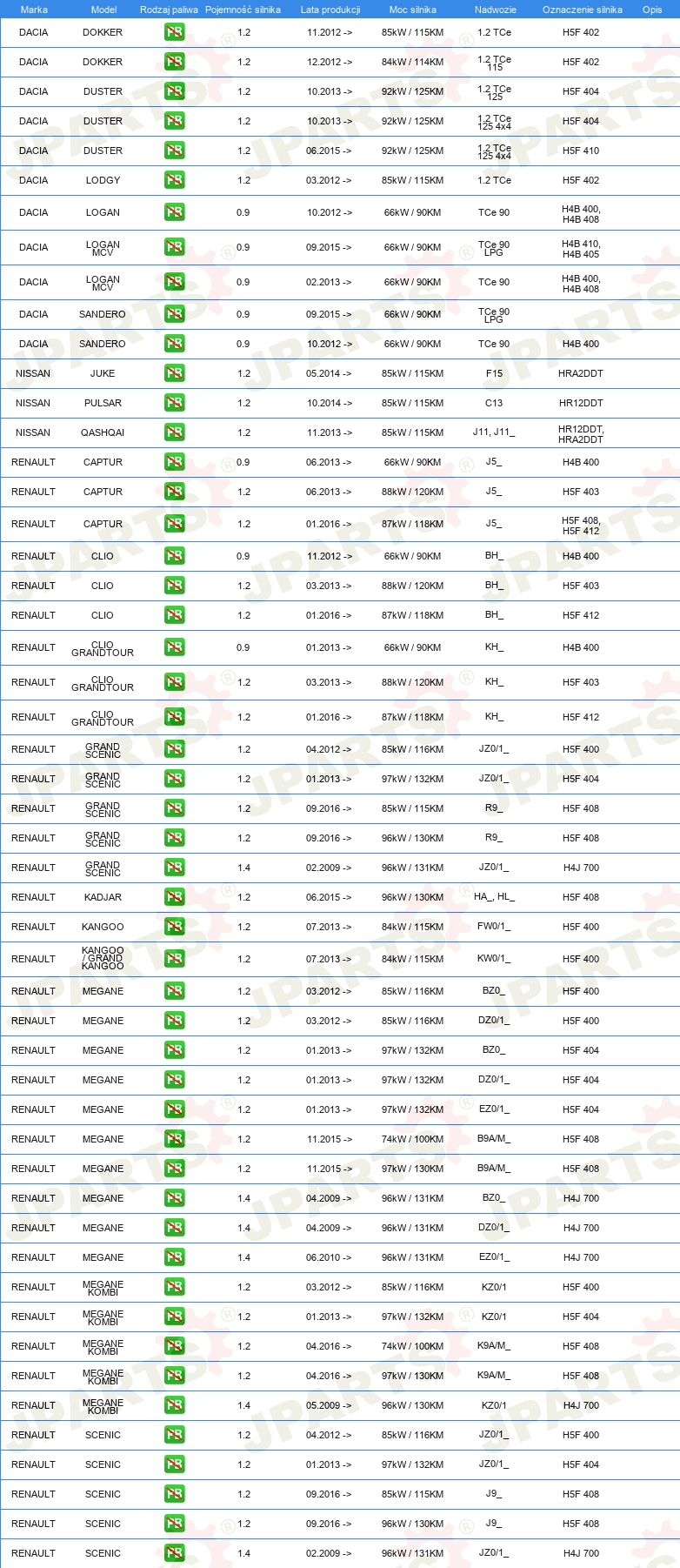The width and height of the screenshot is (680, 1568).
Task: Select the LODGY model cell
Action: click(x=103, y=180)
